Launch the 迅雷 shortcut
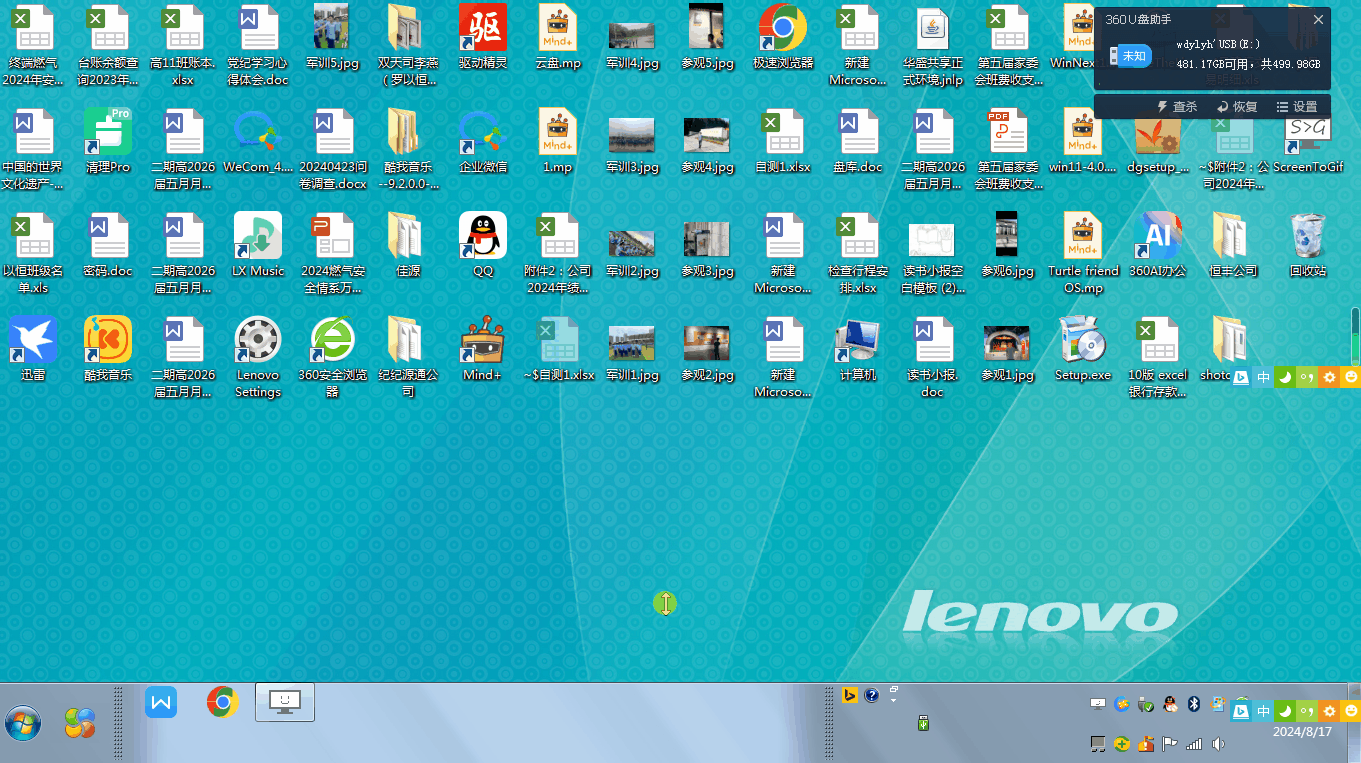Image resolution: width=1361 pixels, height=763 pixels. point(33,349)
